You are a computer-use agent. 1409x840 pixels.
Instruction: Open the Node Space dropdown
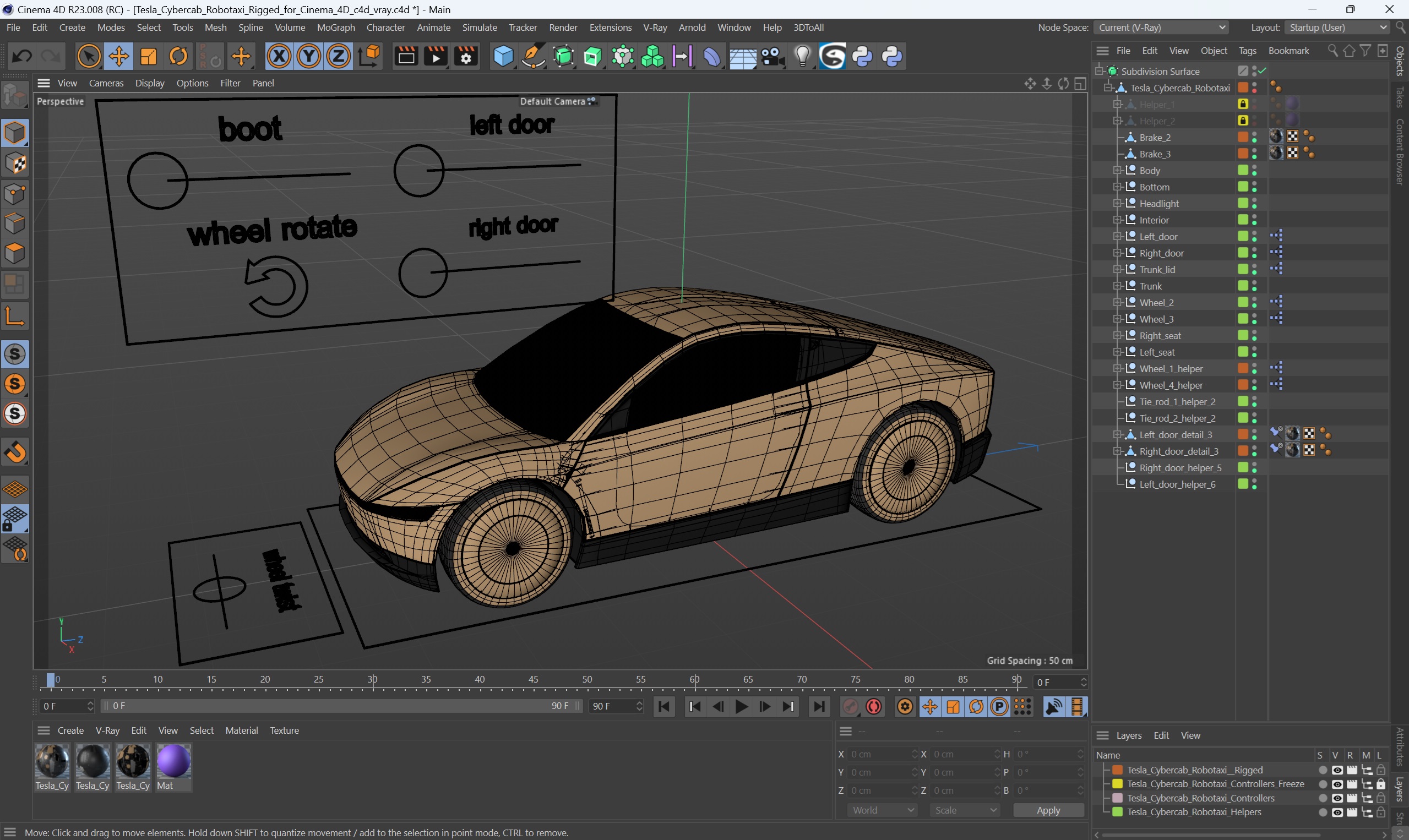pos(1162,27)
